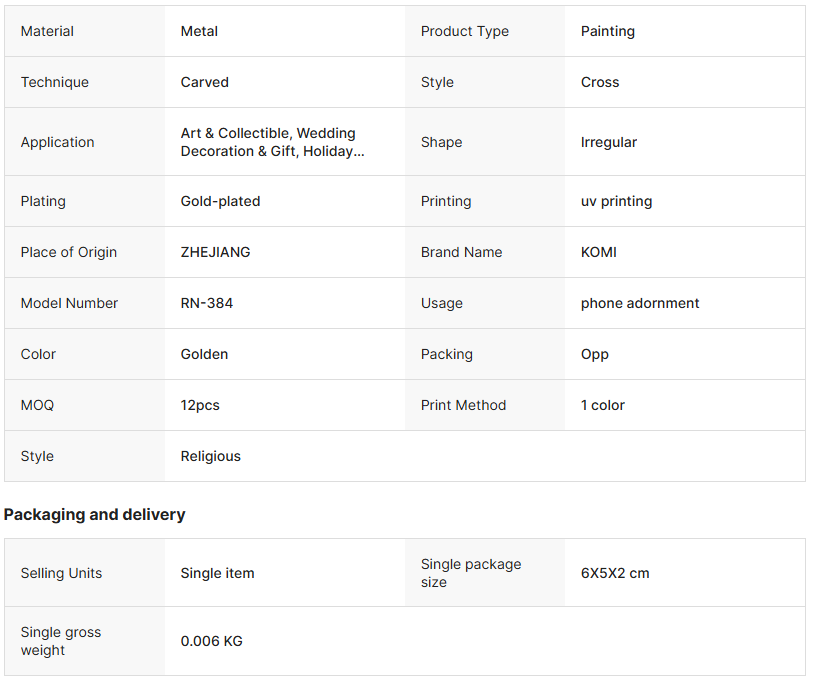Screen dimensions: 818x689
Task: Click the Packaging and delivery heading
Action: (94, 514)
